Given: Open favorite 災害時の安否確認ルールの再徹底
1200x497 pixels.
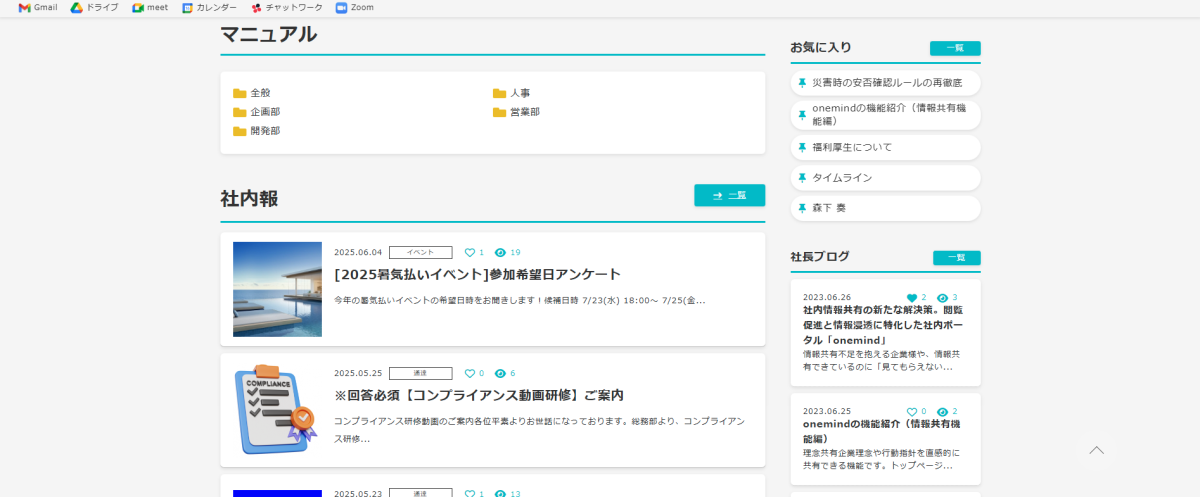Looking at the screenshot, I should click(x=886, y=83).
